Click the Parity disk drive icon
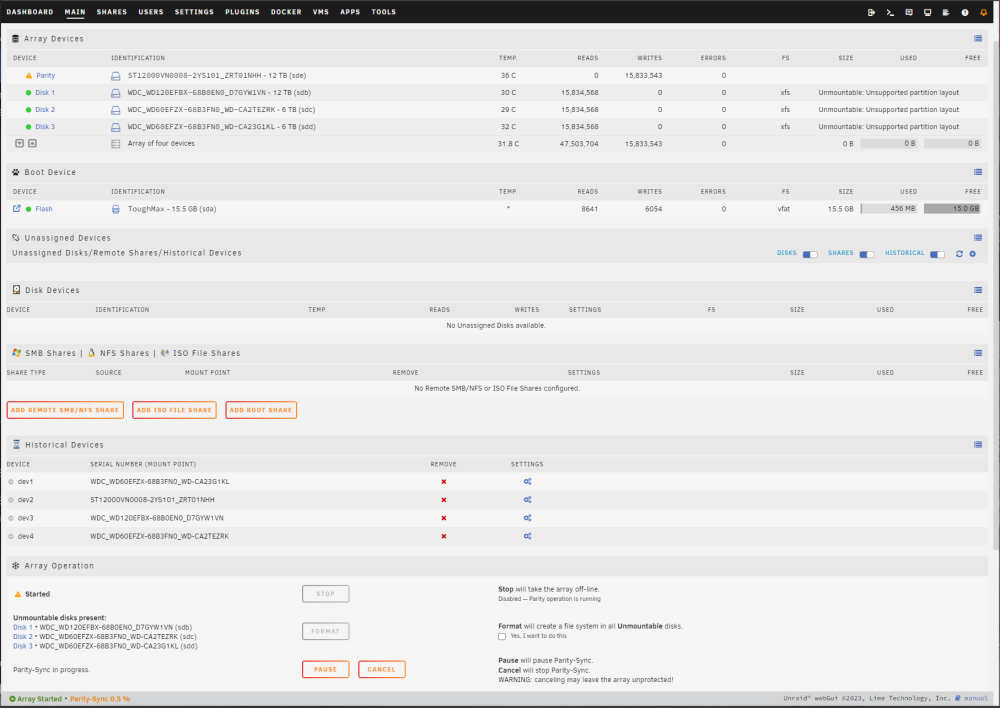 (115, 76)
